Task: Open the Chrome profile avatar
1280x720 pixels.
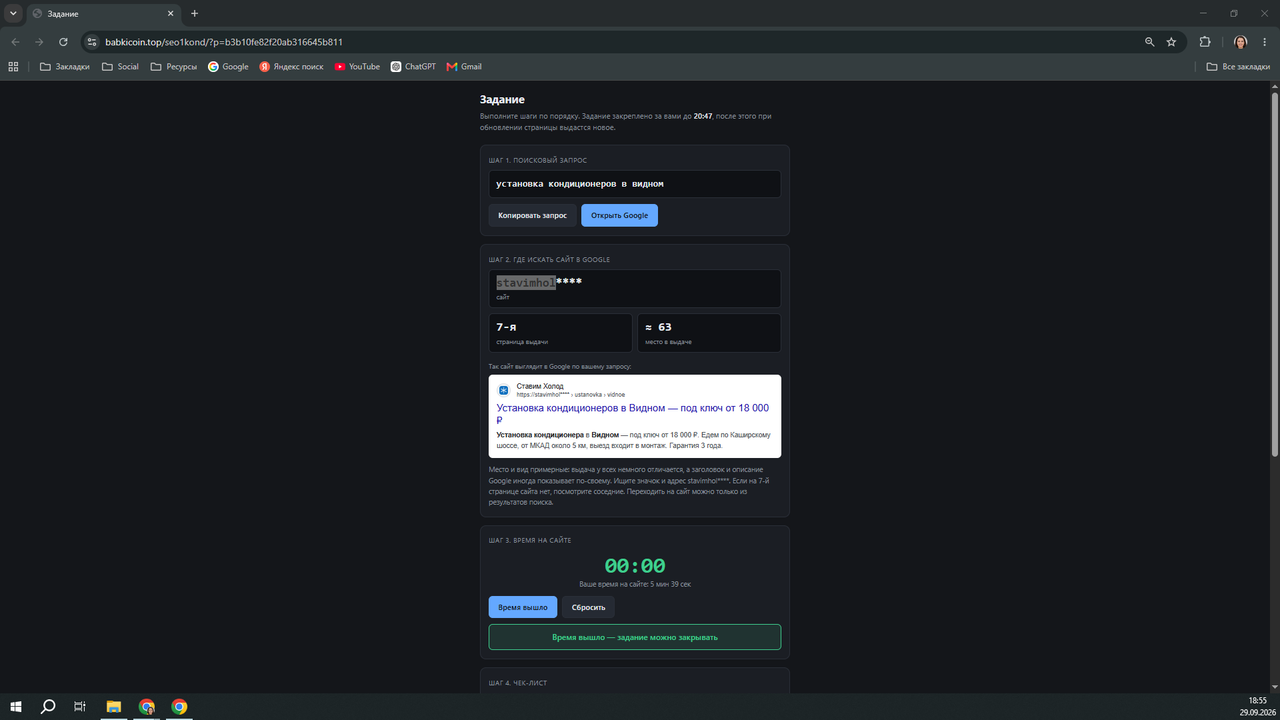Action: tap(1240, 42)
